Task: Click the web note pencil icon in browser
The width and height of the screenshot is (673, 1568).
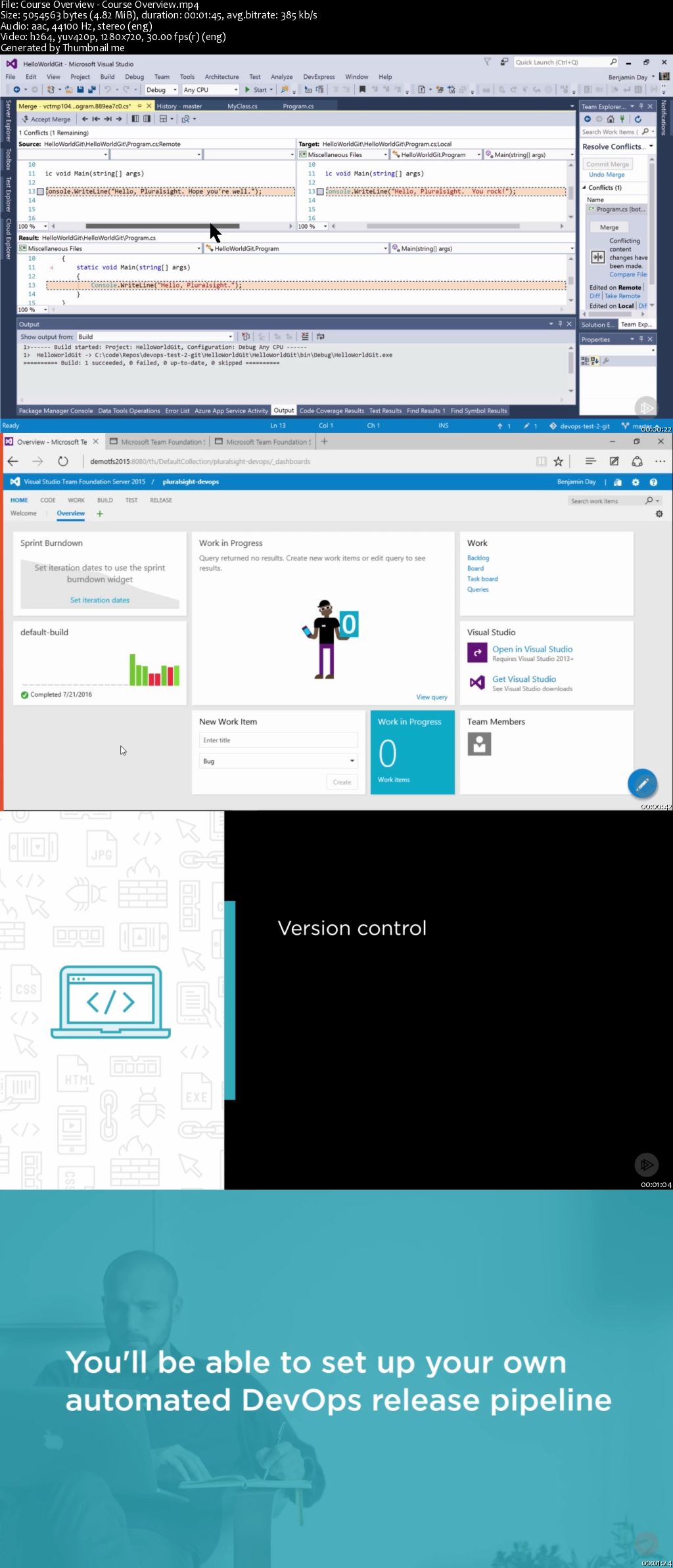Action: click(614, 461)
